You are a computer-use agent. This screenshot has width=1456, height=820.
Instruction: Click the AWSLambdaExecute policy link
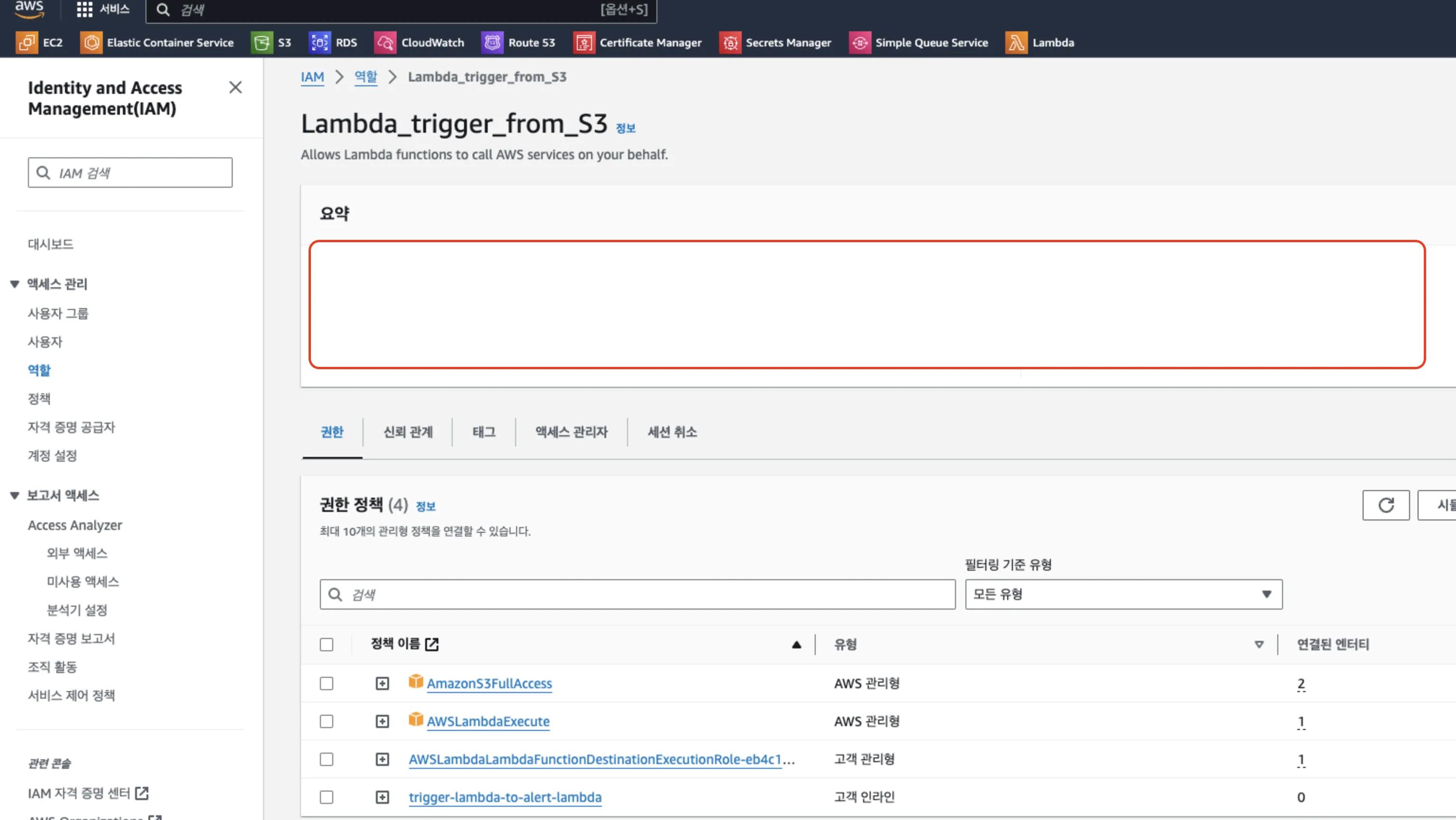click(488, 721)
